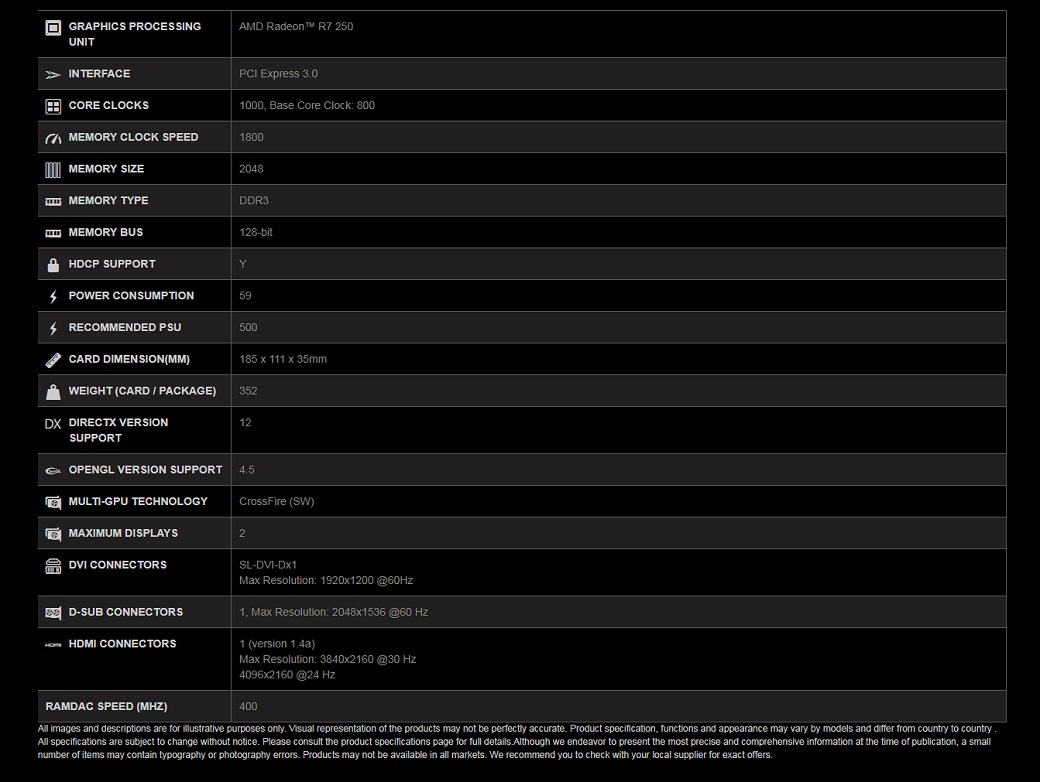Click the OpenGL Version Support logo icon
1040x782 pixels.
(x=53, y=470)
